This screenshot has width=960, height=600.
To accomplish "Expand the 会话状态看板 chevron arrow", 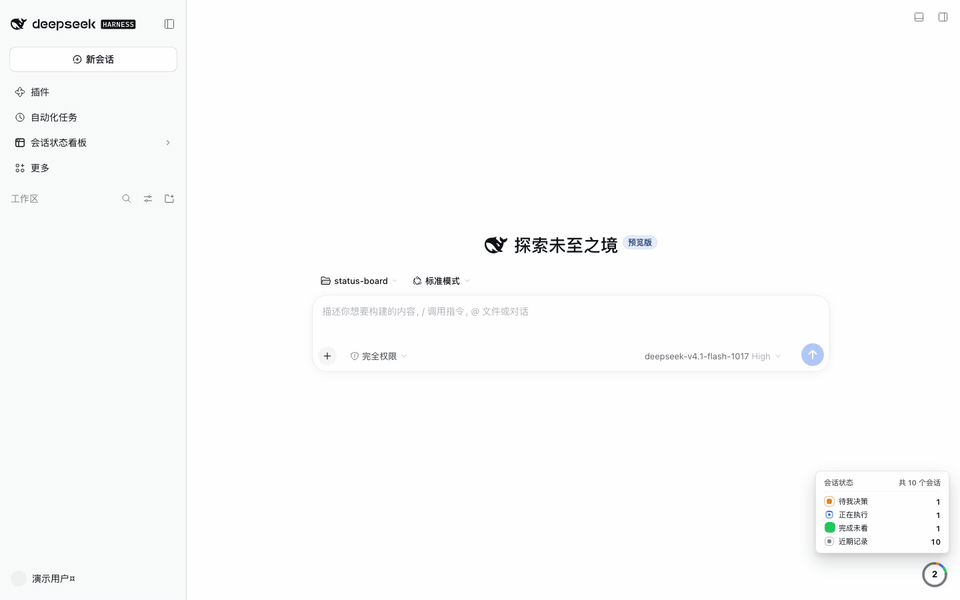I will tap(168, 143).
